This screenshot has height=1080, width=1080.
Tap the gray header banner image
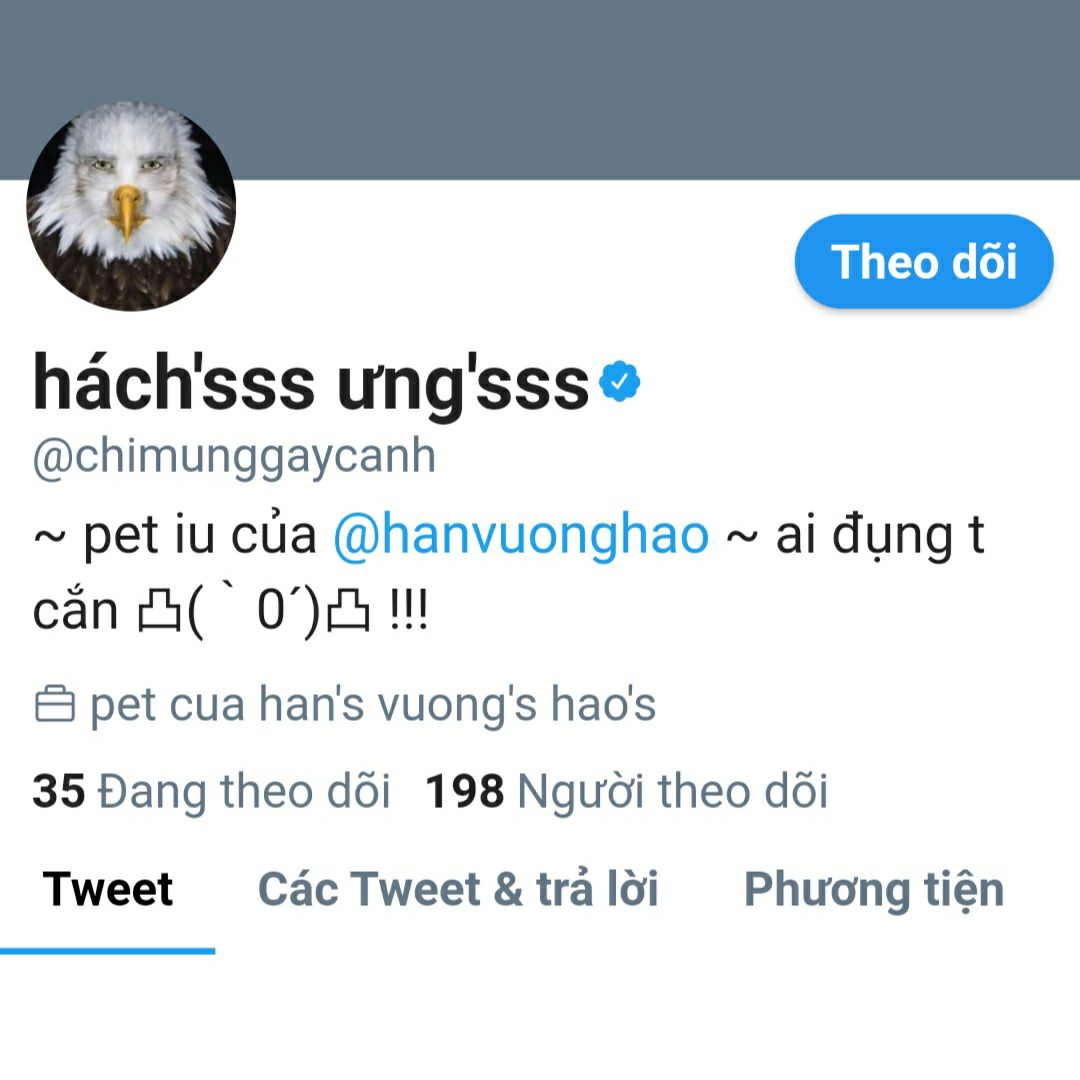coord(540,90)
